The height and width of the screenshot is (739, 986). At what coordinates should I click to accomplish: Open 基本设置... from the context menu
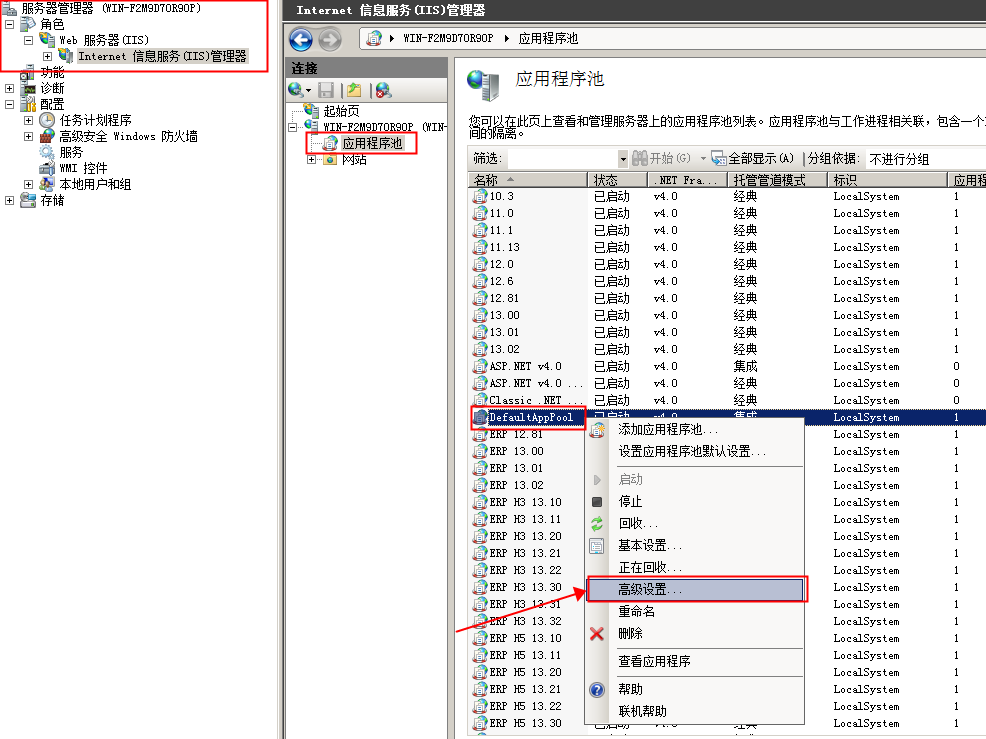(x=650, y=546)
